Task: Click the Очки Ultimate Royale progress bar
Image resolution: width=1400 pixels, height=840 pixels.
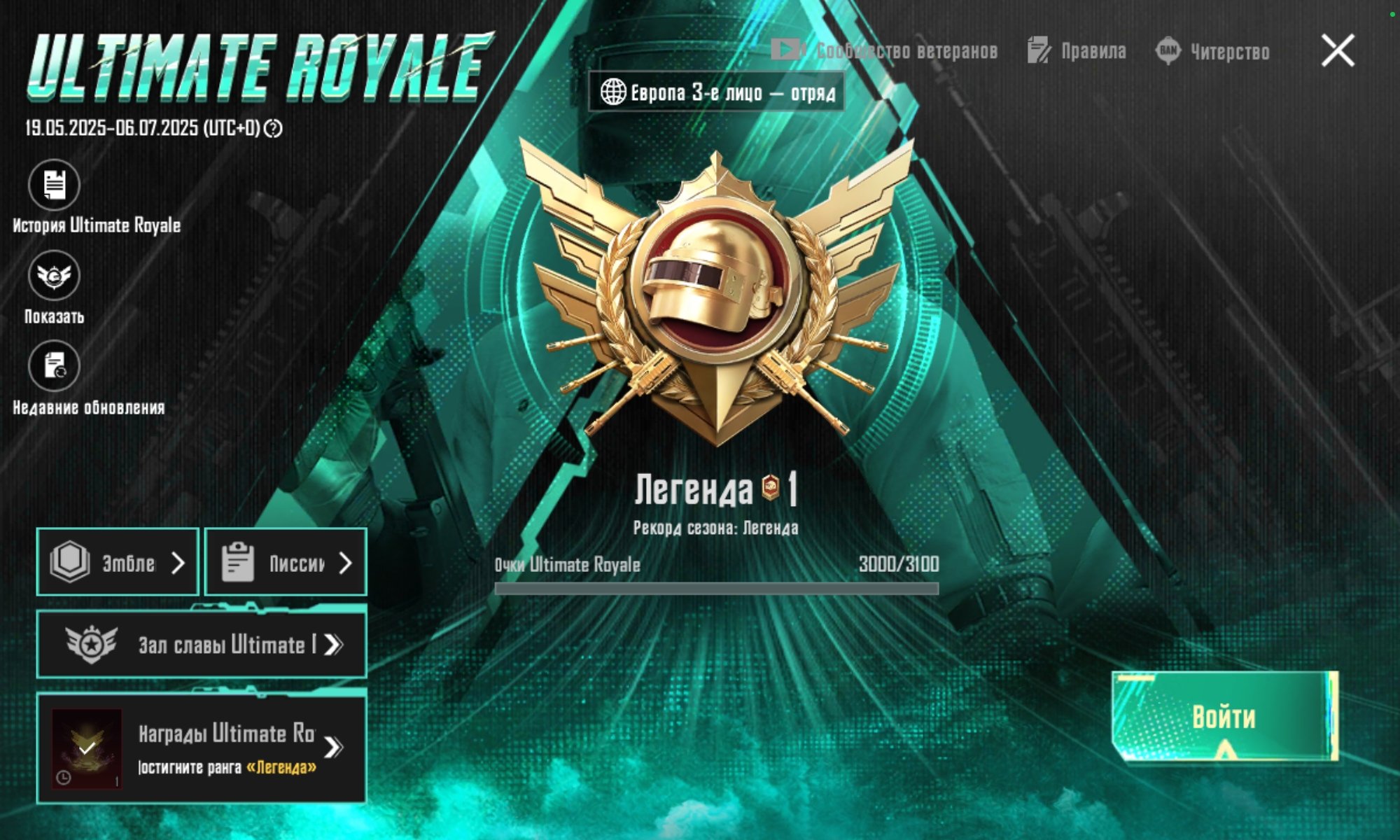Action: coord(716,589)
